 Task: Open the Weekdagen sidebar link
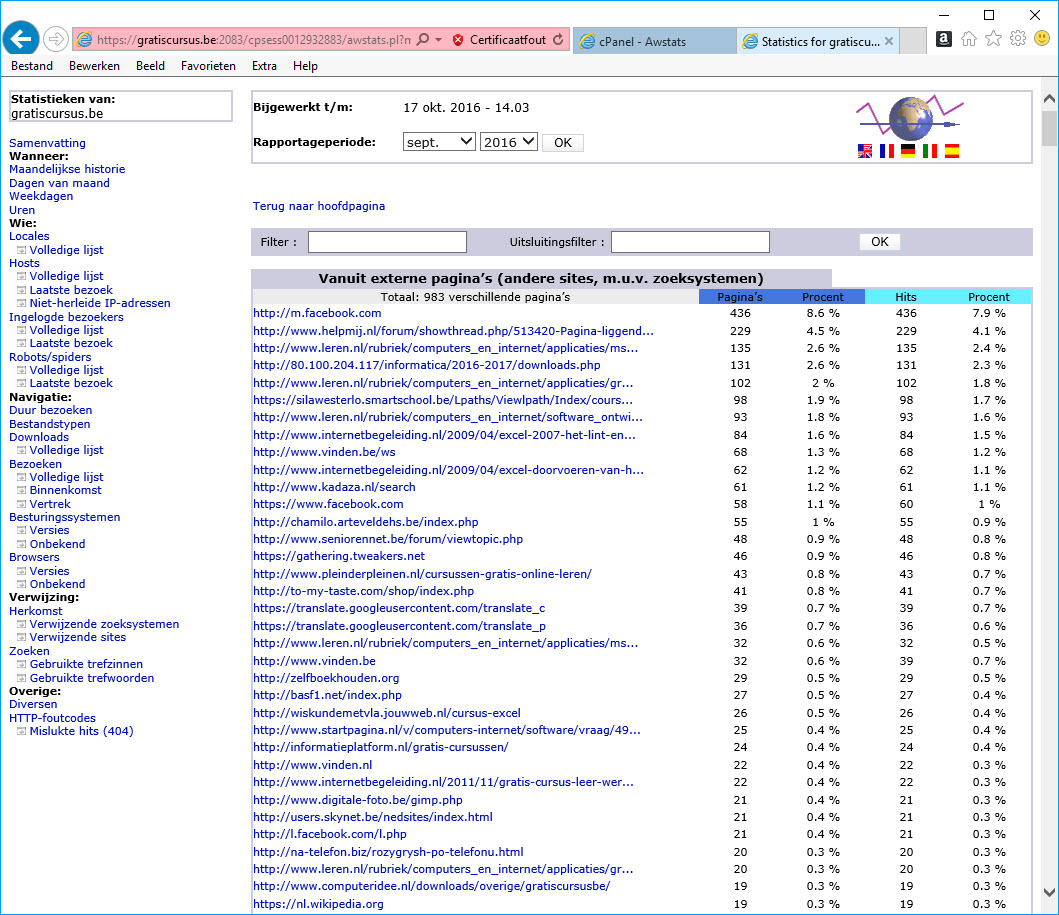(41, 196)
